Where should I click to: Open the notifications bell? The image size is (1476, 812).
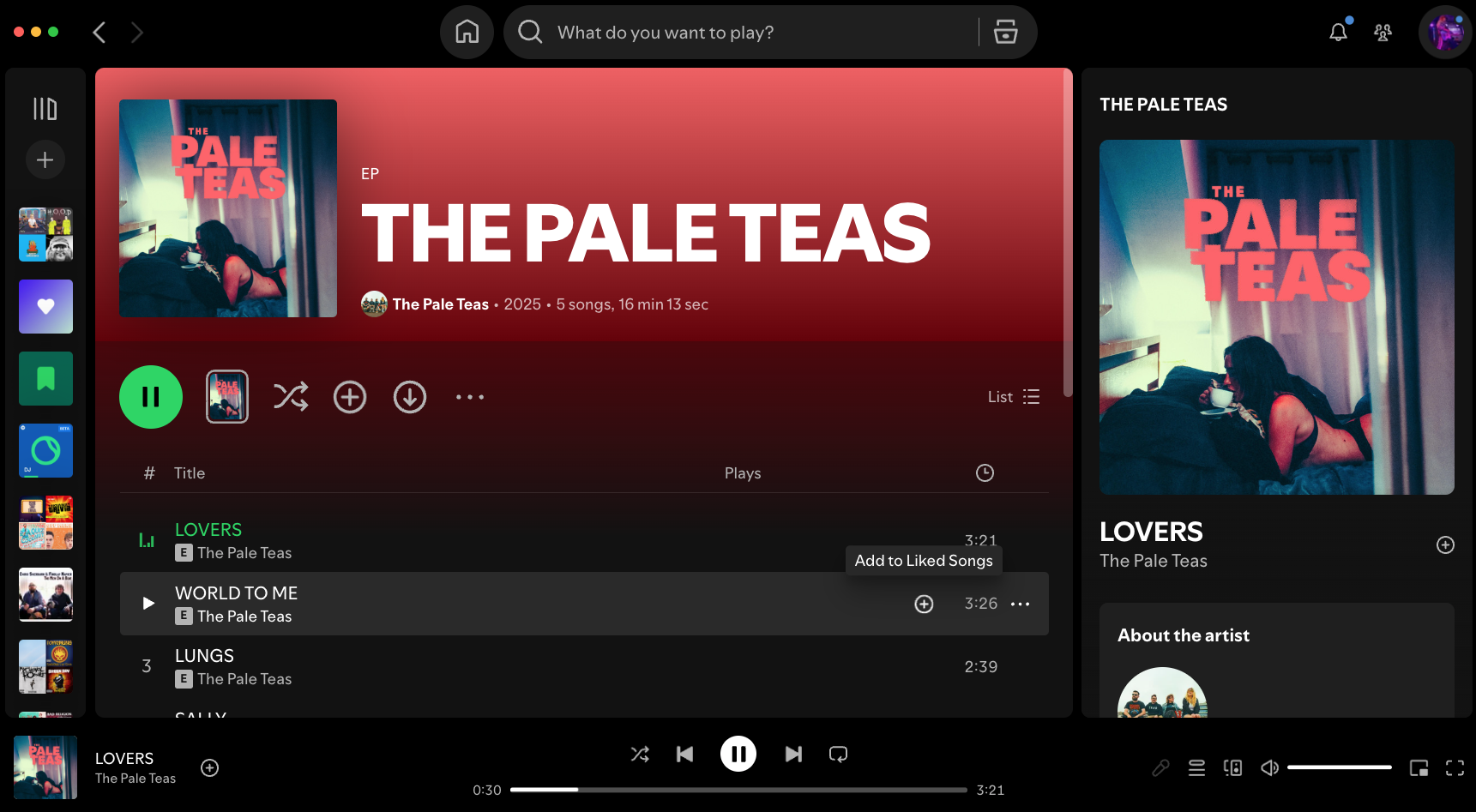tap(1338, 33)
